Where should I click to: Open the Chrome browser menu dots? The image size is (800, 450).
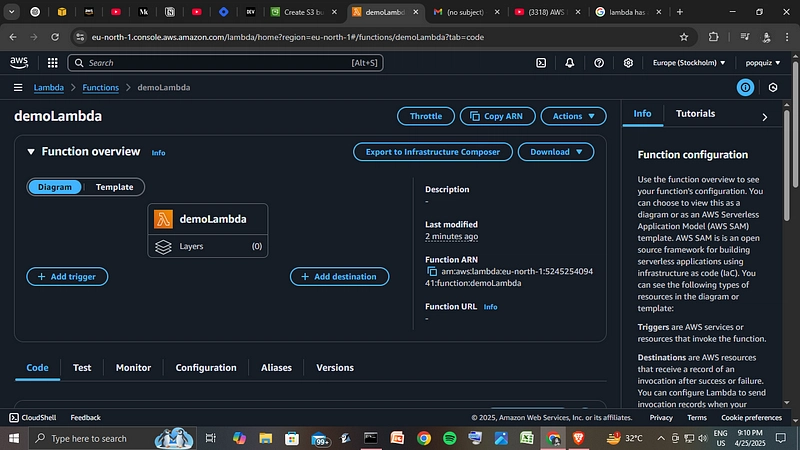click(x=787, y=37)
